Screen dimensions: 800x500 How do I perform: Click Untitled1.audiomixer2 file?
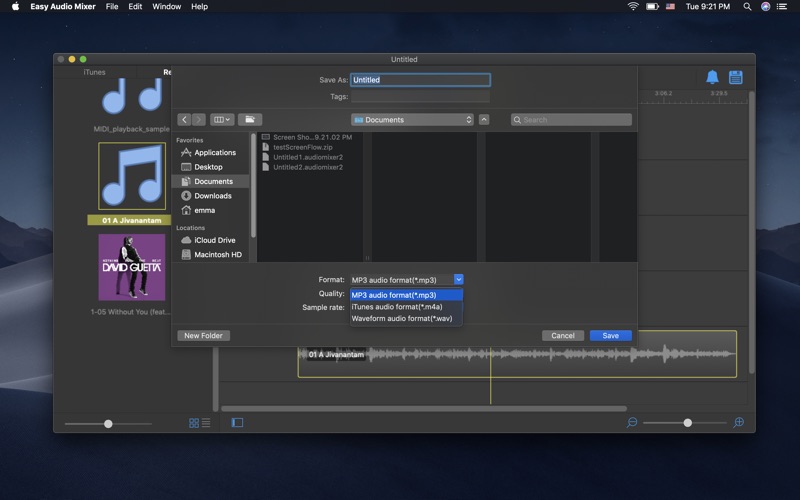point(302,157)
